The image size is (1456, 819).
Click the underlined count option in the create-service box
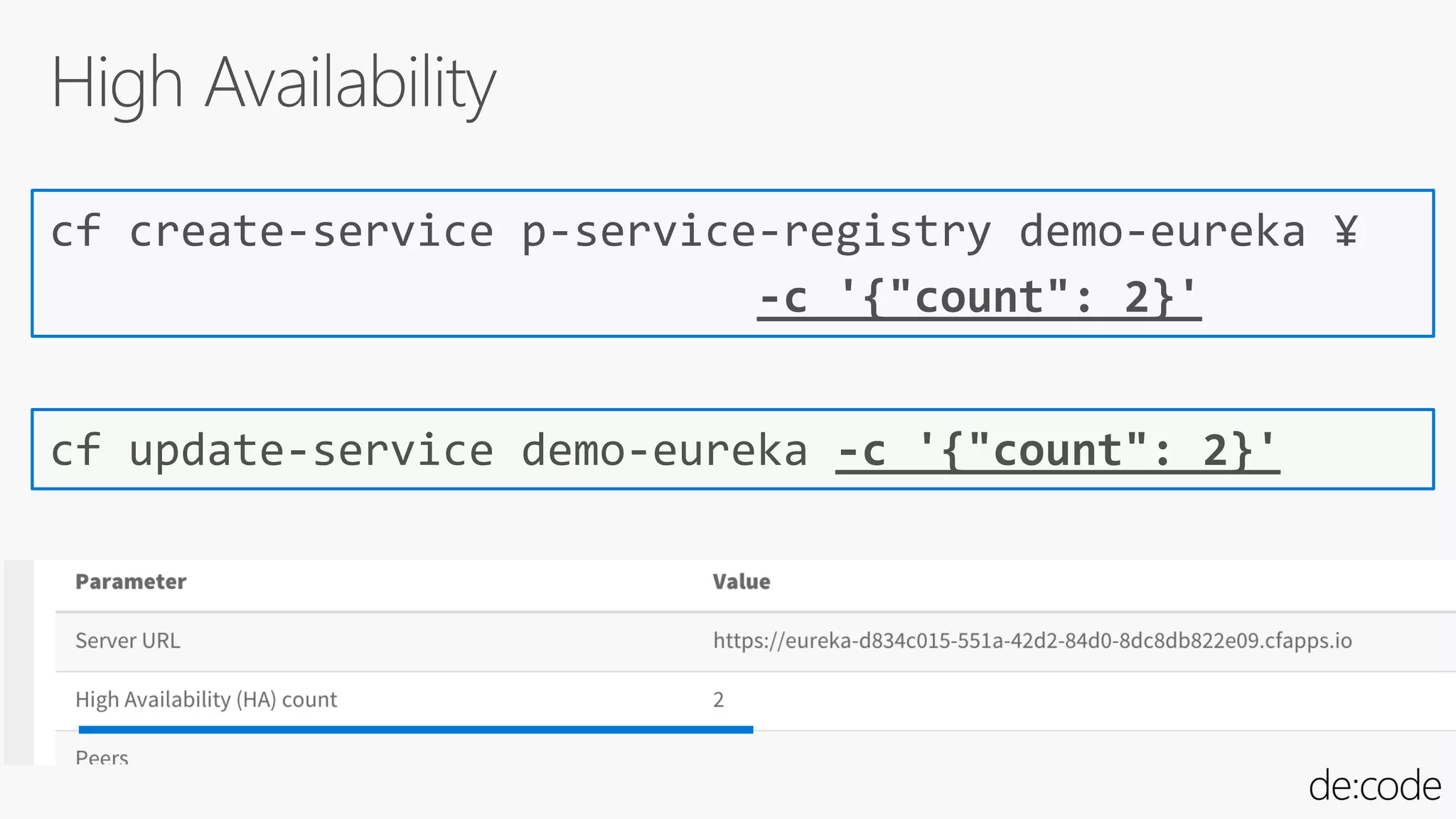(978, 299)
